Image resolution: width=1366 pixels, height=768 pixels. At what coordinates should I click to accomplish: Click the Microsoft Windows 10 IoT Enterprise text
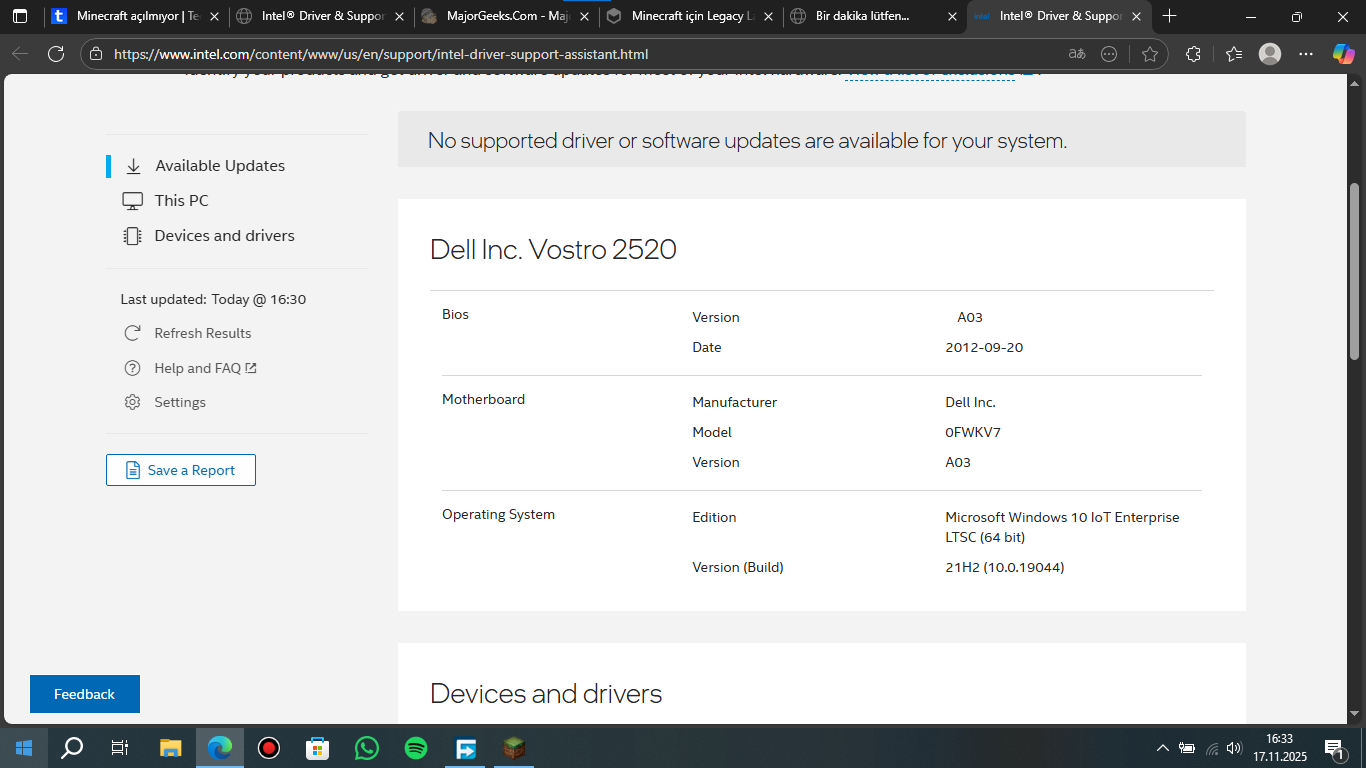point(1062,527)
